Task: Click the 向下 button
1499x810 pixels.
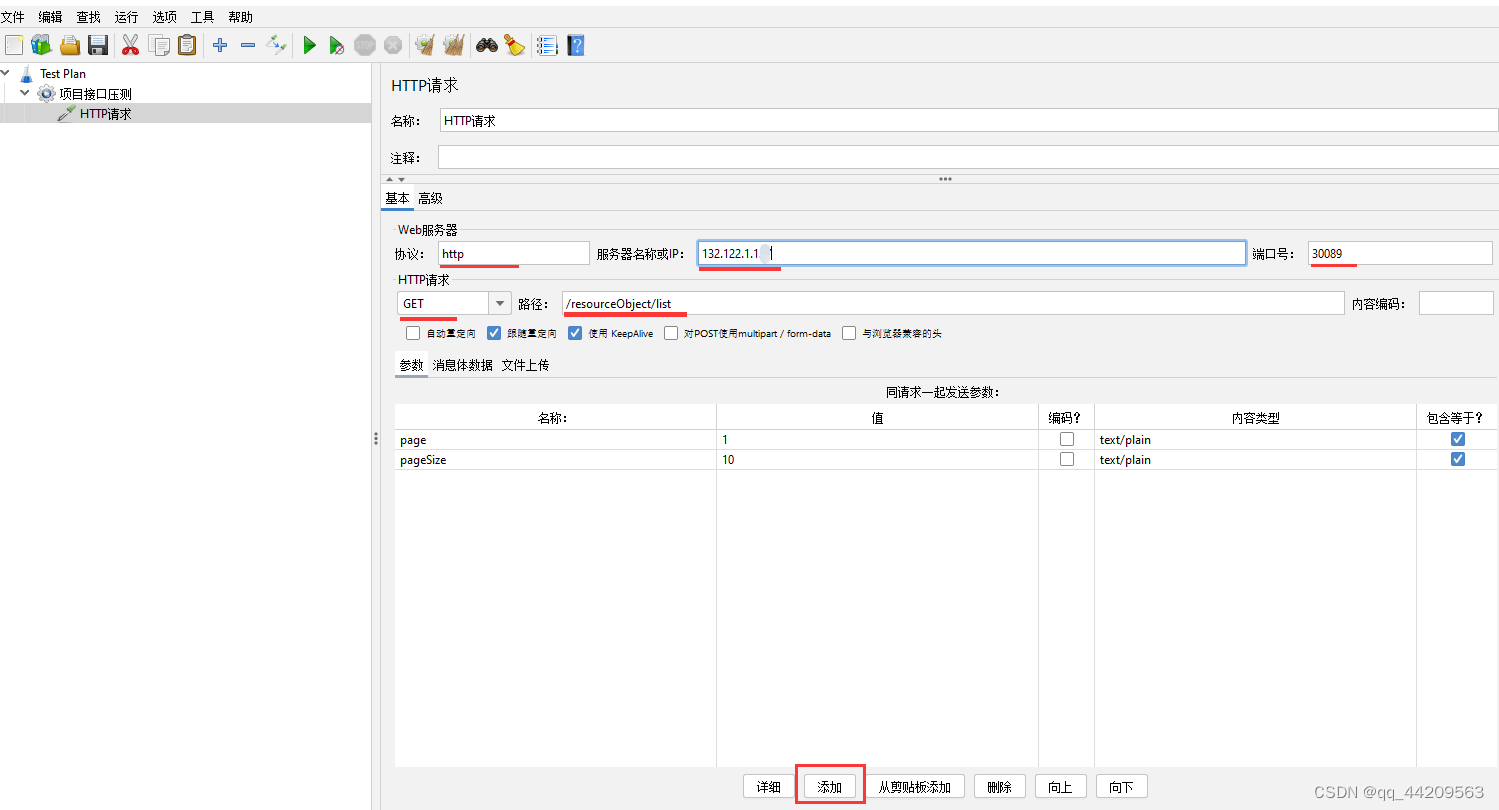Action: coord(1122,787)
